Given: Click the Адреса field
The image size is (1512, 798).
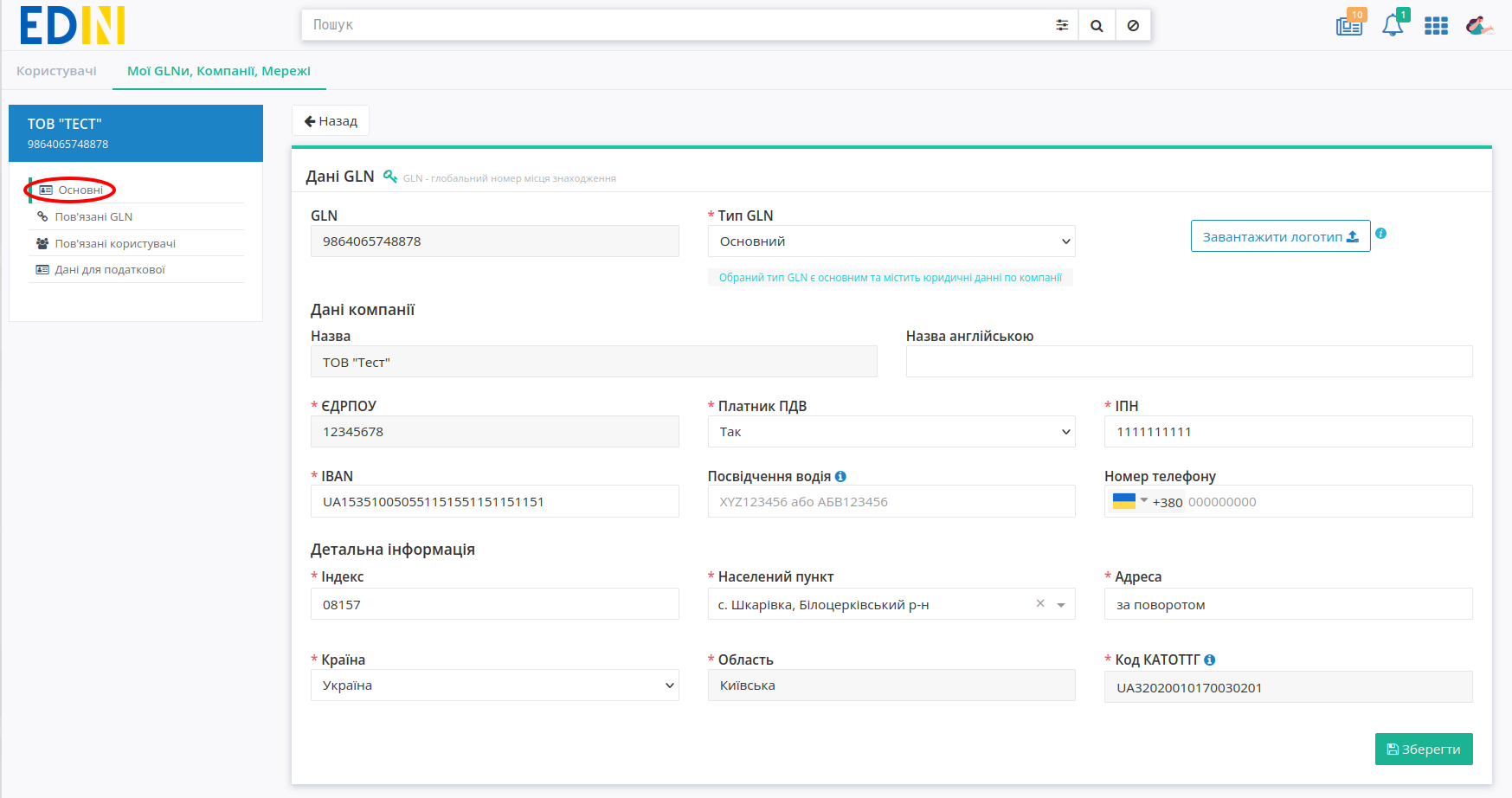Looking at the screenshot, I should pyautogui.click(x=1288, y=604).
